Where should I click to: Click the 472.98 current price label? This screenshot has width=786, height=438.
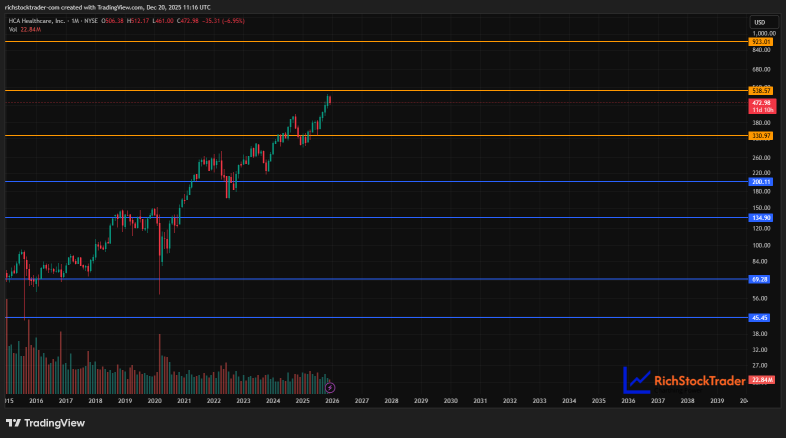pos(762,106)
